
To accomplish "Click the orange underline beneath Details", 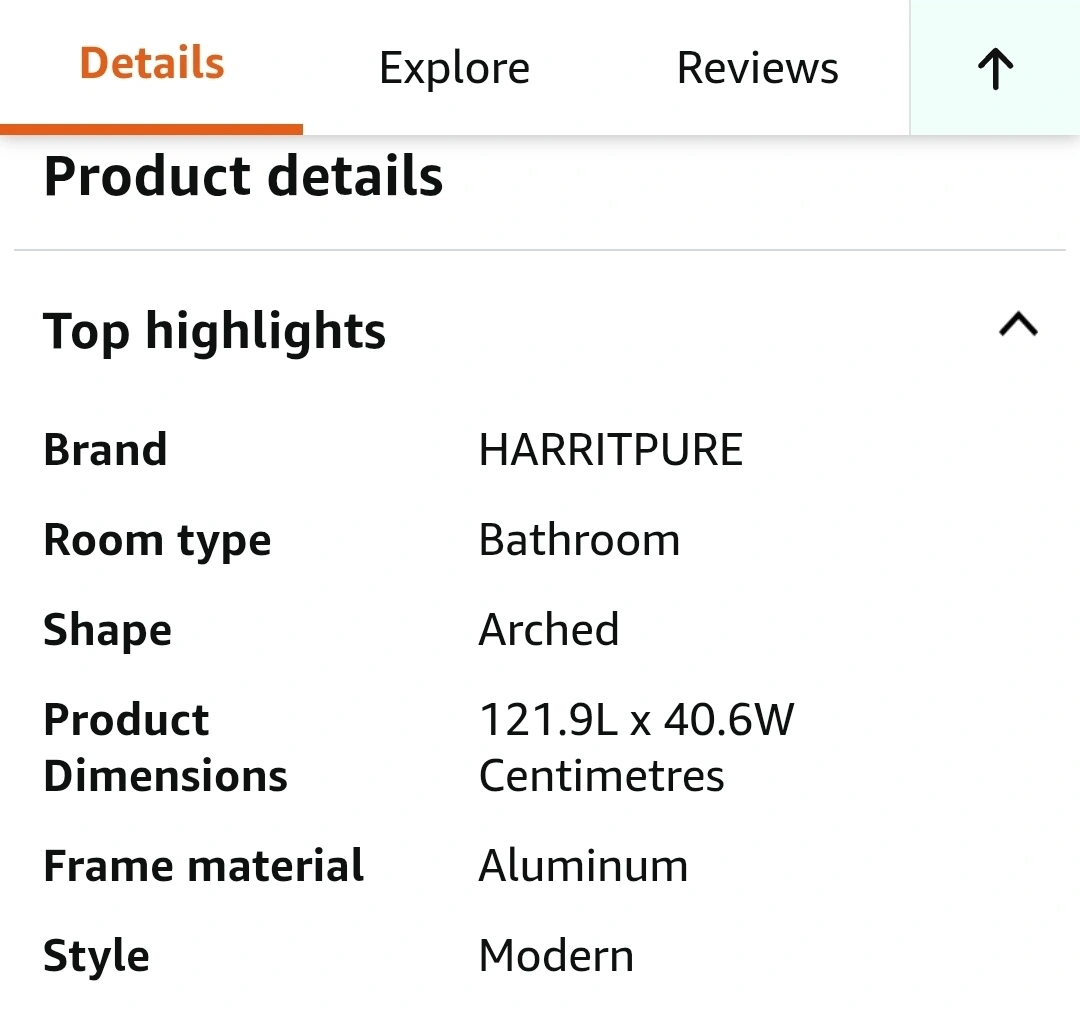I will 152,129.
